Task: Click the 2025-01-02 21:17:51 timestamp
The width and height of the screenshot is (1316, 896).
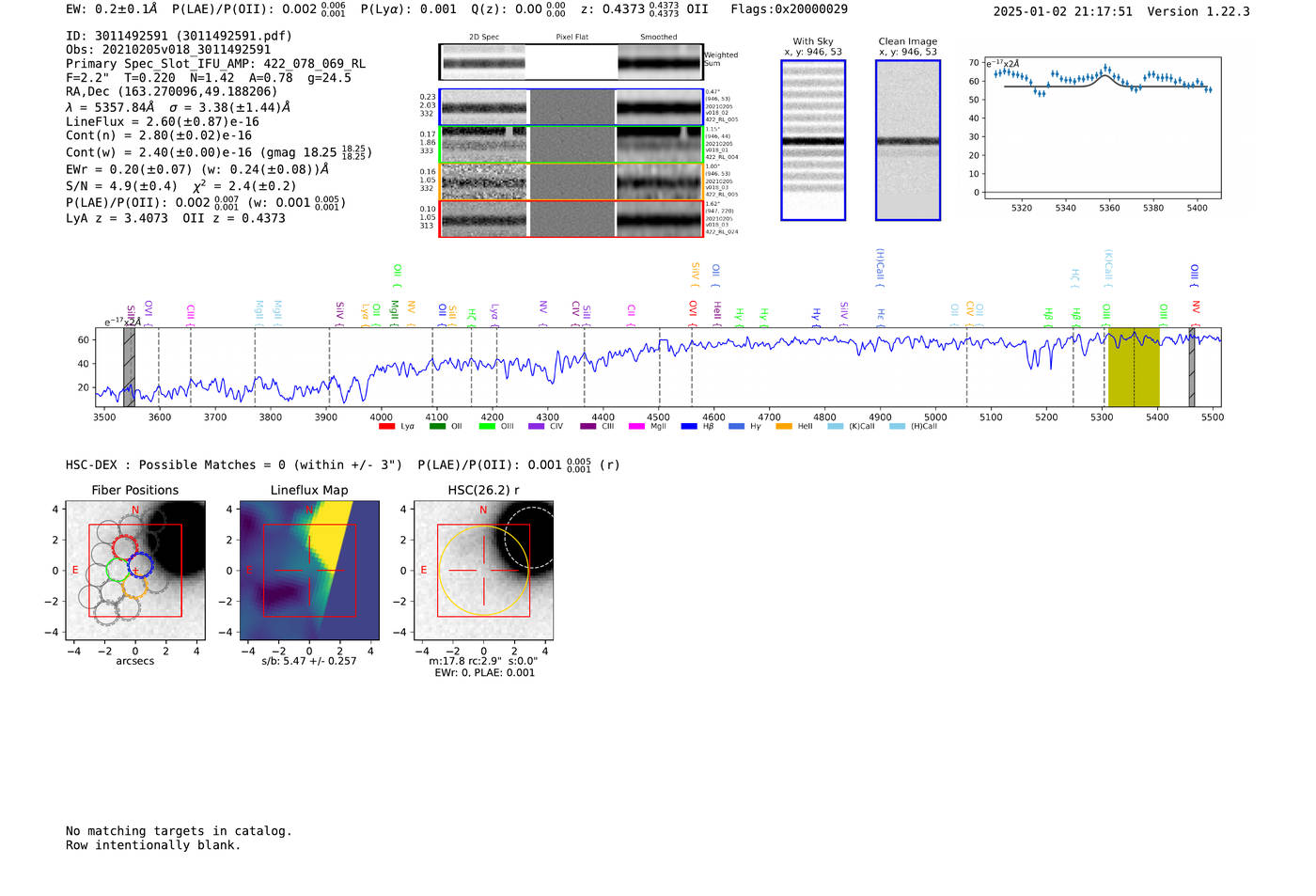Action: click(1062, 11)
